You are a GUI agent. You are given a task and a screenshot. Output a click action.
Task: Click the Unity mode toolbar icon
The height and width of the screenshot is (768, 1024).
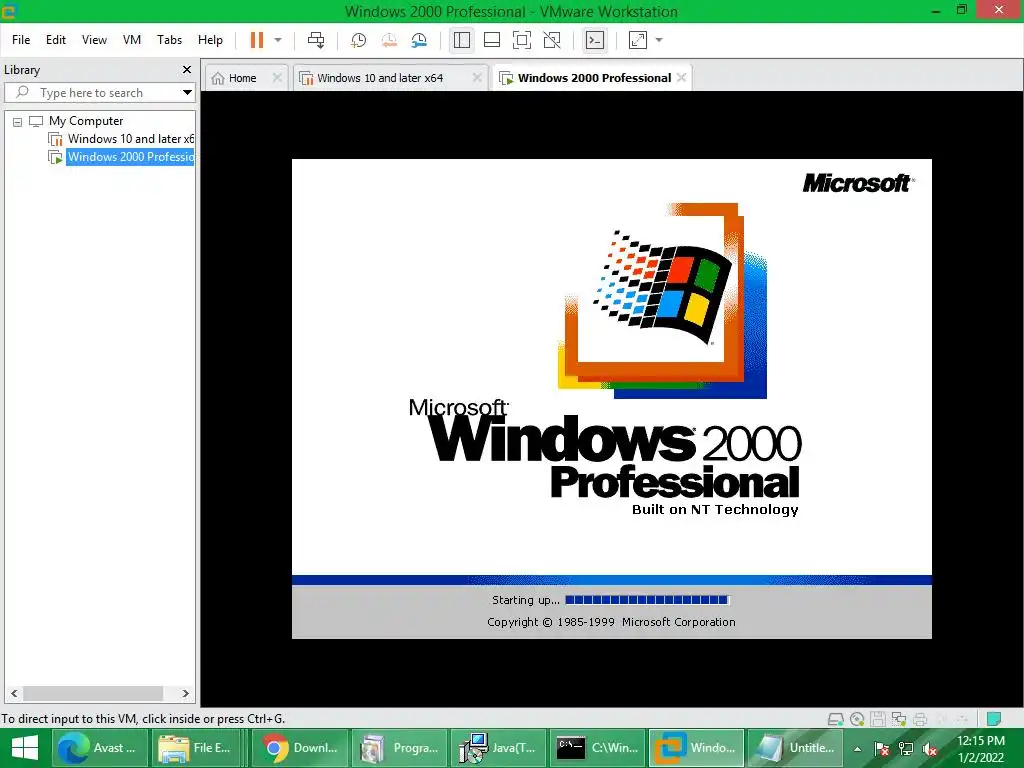point(552,40)
